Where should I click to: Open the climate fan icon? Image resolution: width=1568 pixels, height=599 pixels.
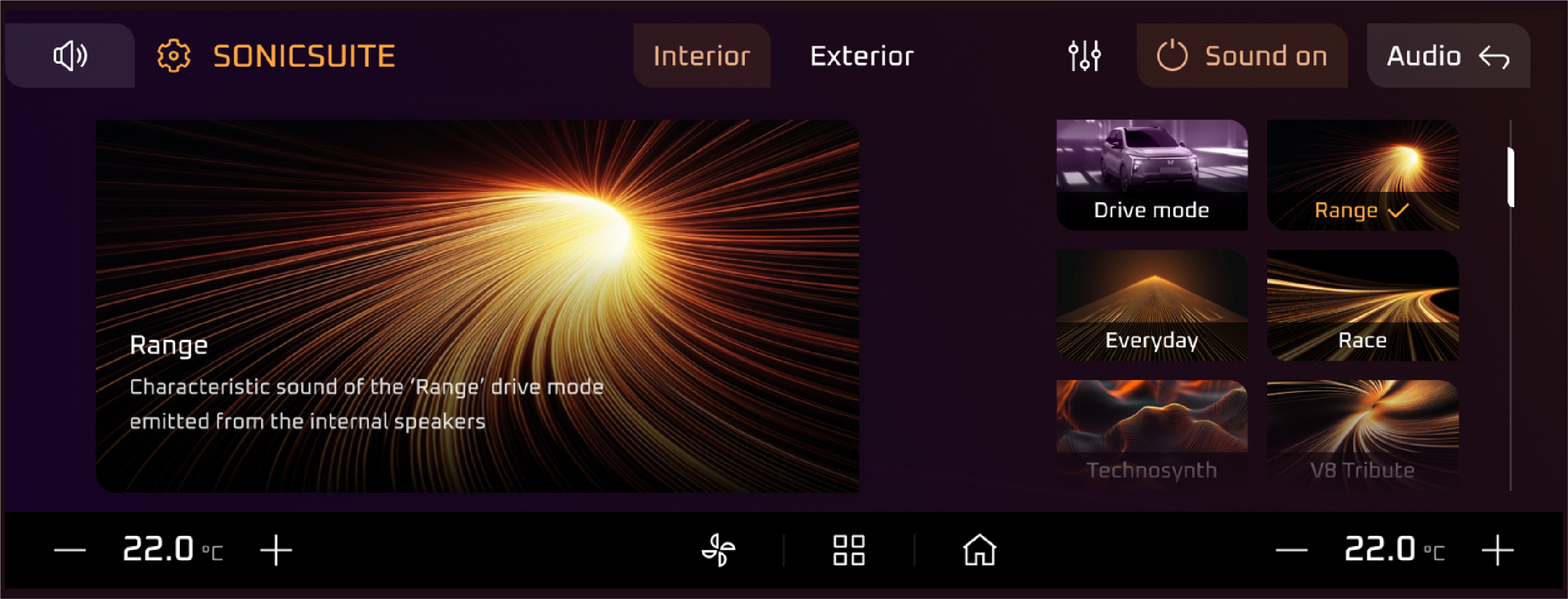(719, 550)
